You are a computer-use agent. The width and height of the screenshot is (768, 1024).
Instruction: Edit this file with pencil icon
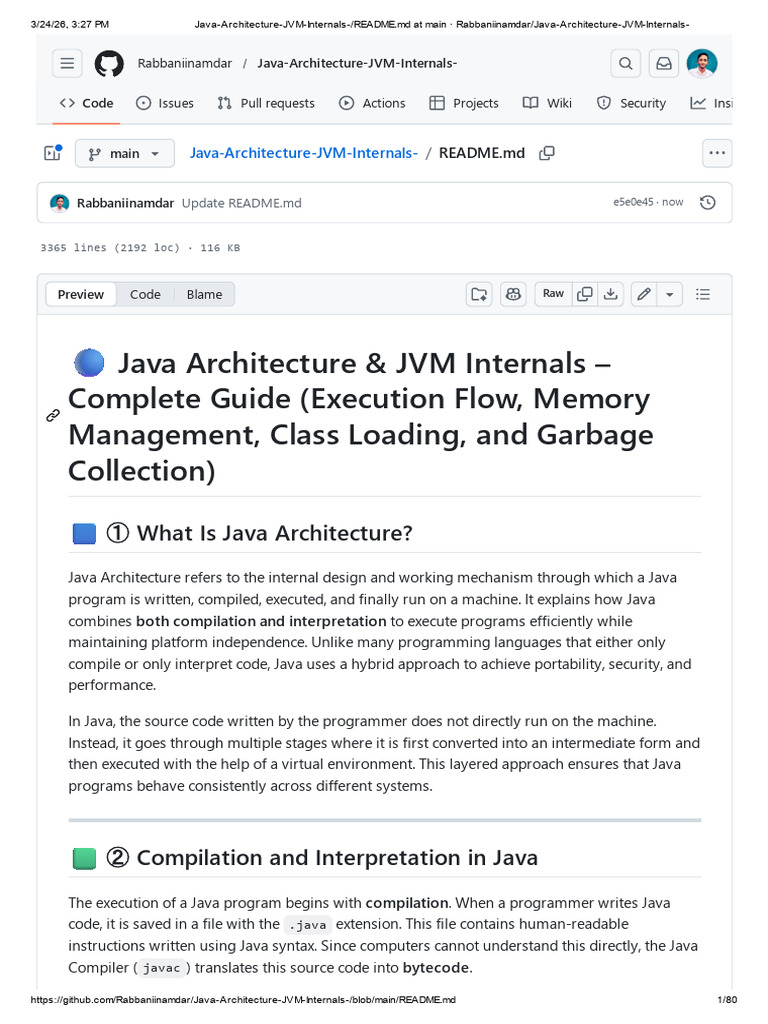pos(644,294)
